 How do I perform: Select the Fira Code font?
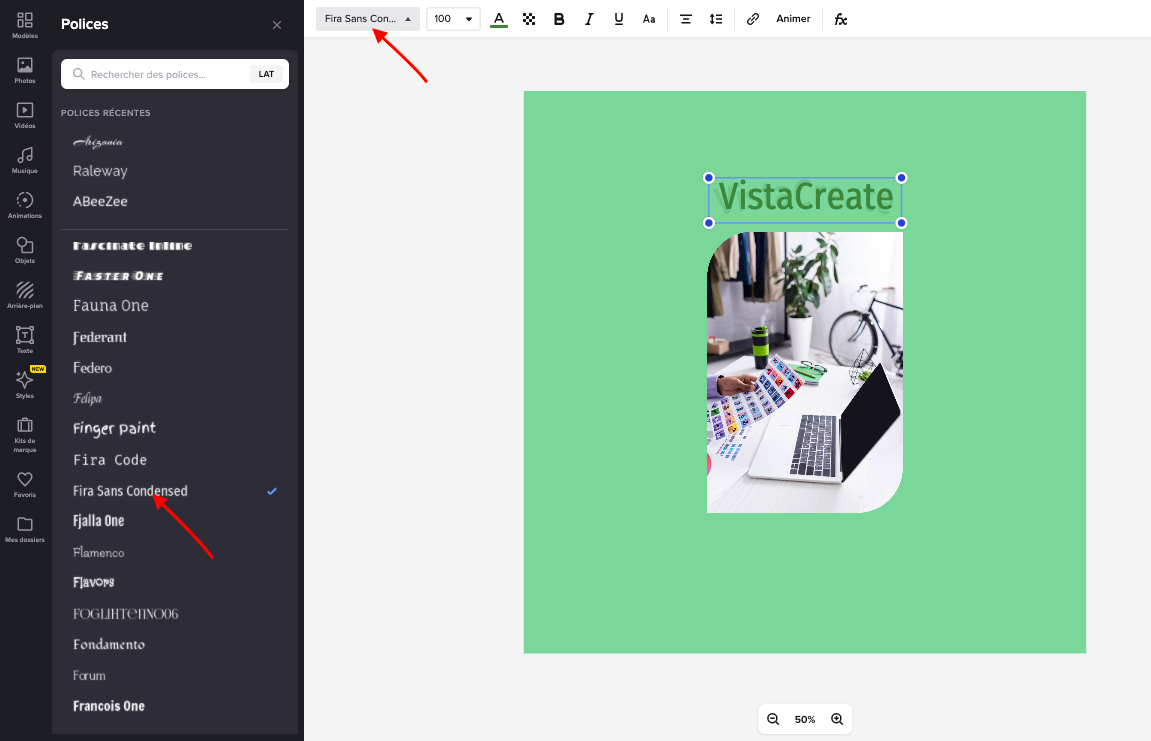[110, 460]
